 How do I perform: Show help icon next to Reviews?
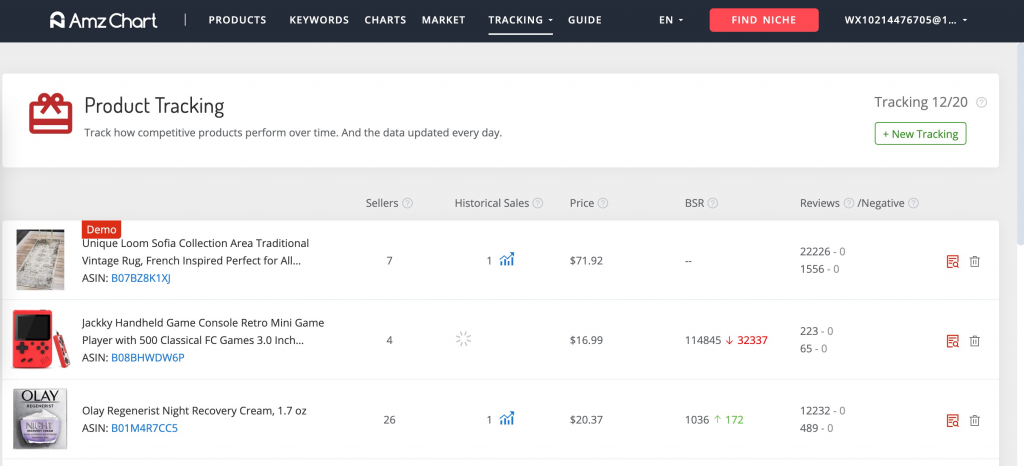[x=849, y=203]
